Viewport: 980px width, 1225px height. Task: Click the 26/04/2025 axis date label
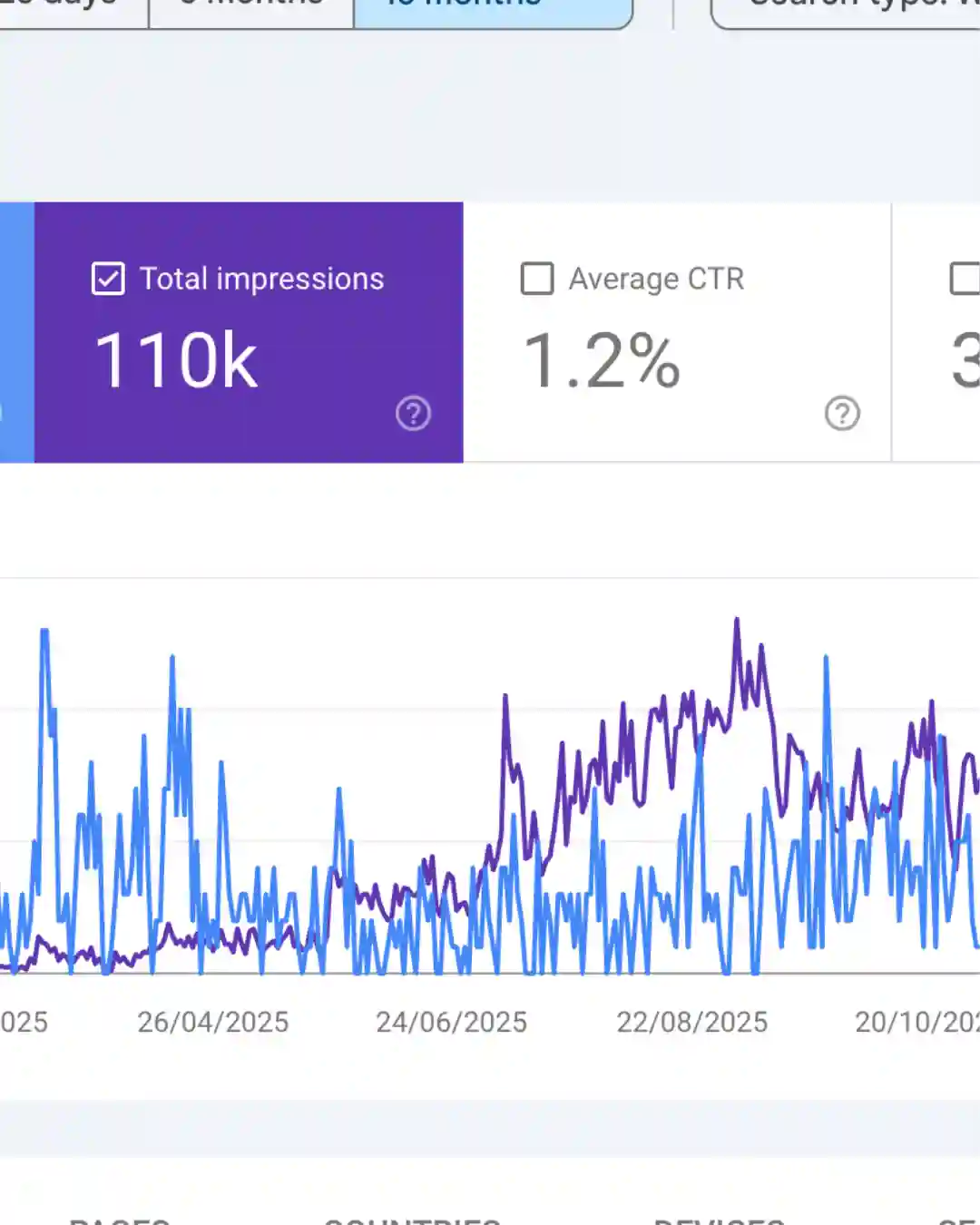213,1023
